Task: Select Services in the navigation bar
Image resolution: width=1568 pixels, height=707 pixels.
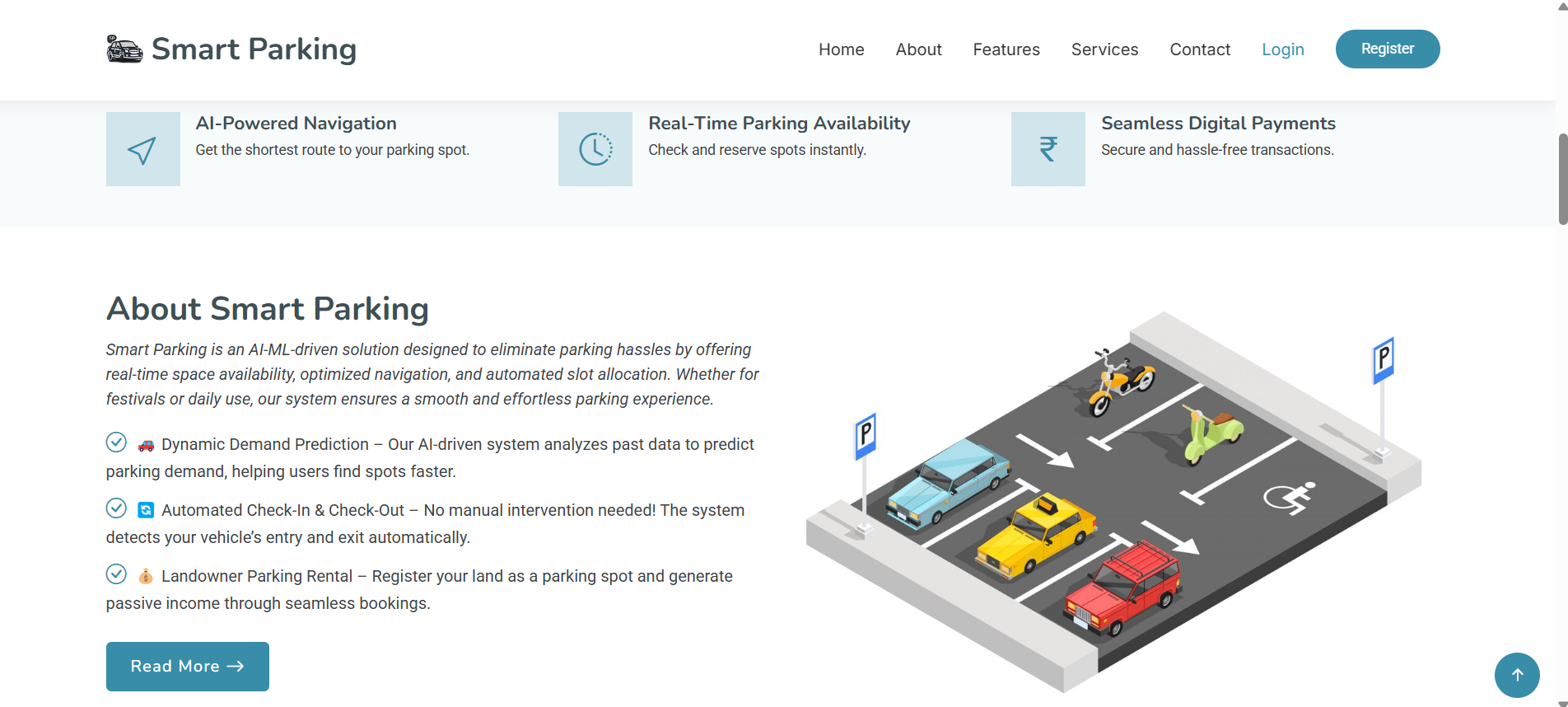Action: click(1104, 49)
